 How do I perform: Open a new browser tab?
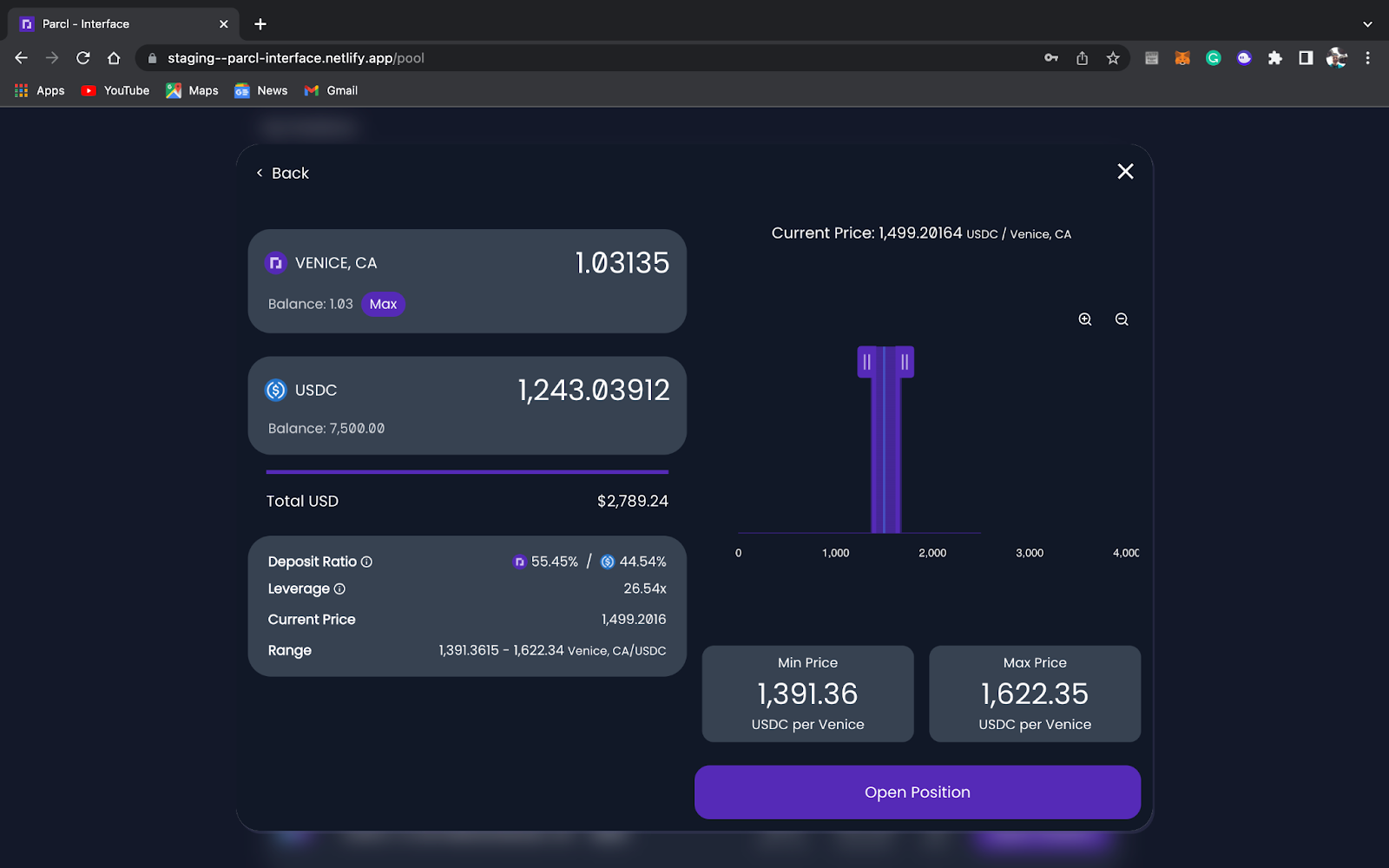(x=260, y=24)
